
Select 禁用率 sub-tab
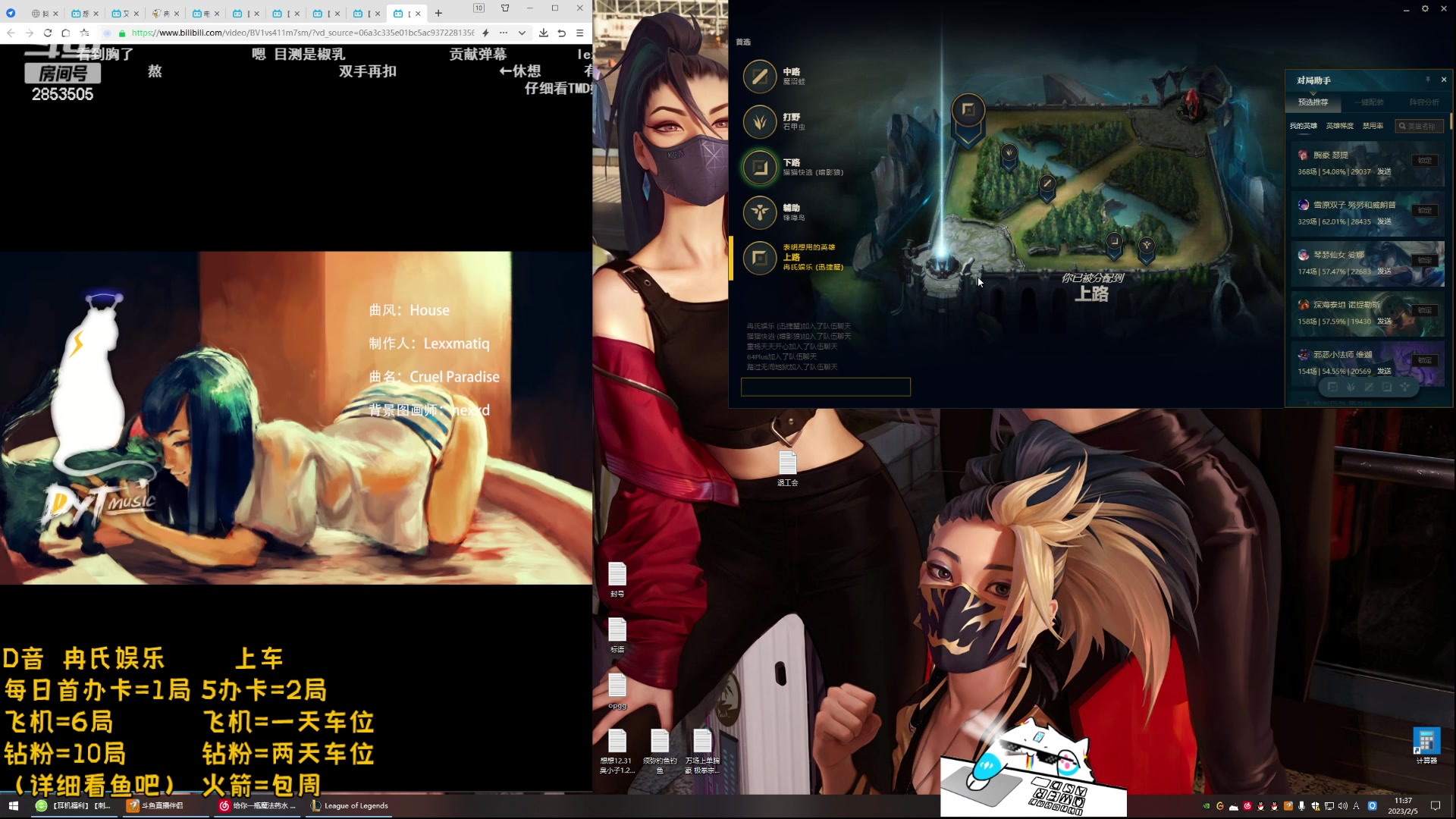(1373, 126)
